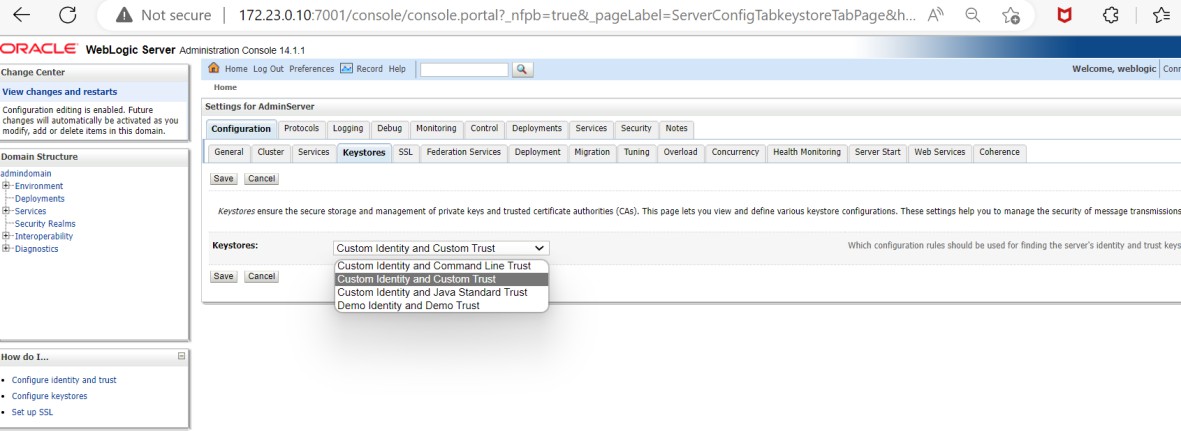Click the upper Save button

point(223,179)
